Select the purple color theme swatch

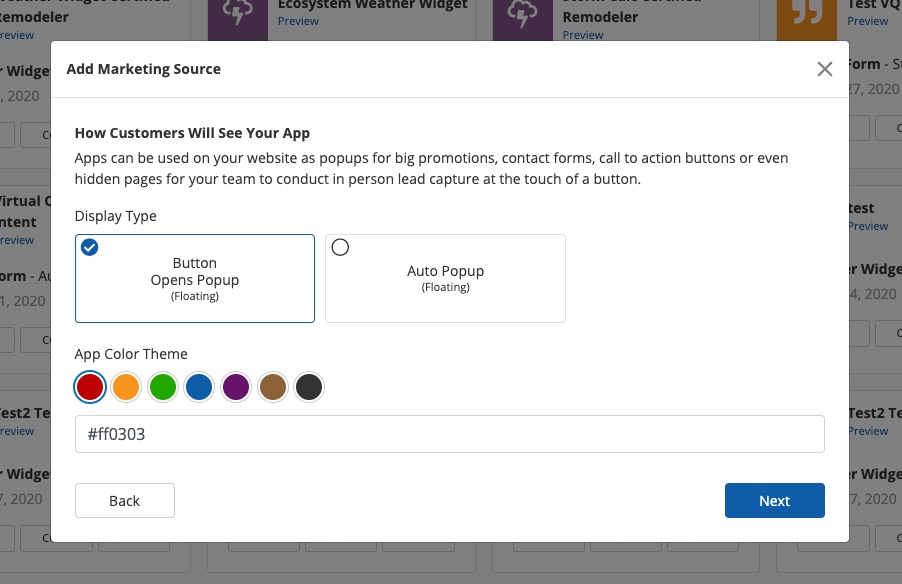(236, 387)
